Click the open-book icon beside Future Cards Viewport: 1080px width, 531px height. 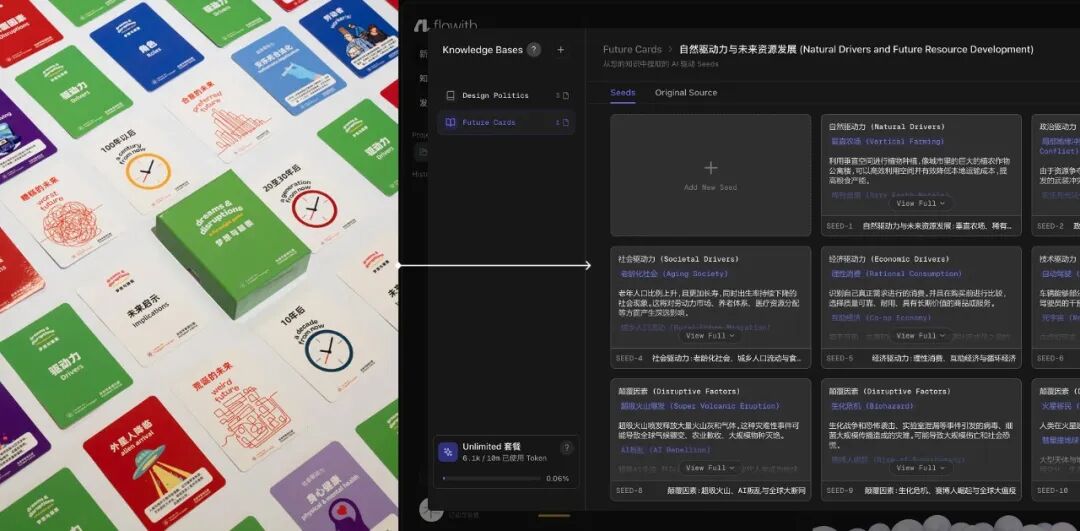450,123
